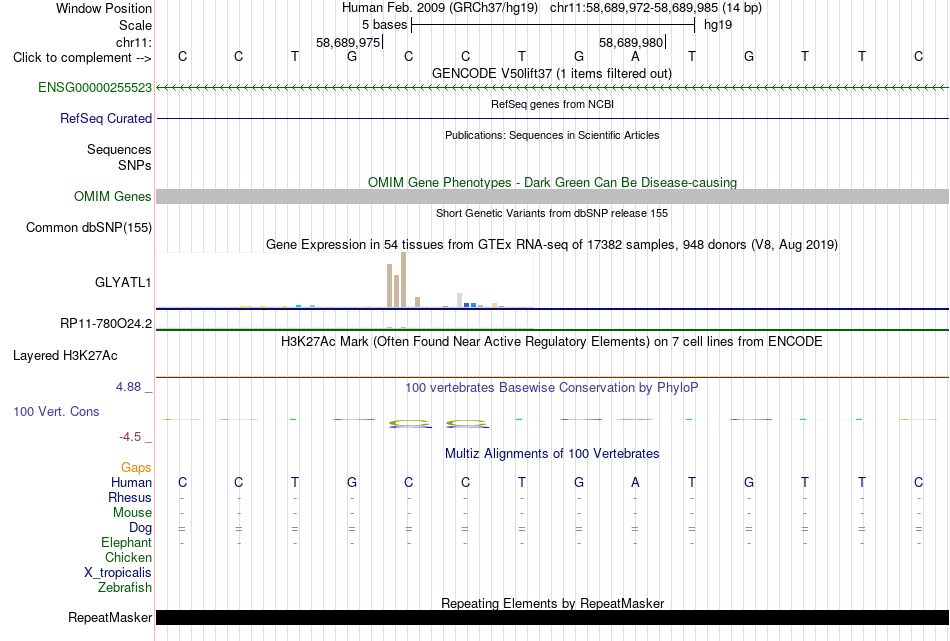Select the Chicken species row label
Image resolution: width=950 pixels, height=641 pixels.
coord(128,557)
